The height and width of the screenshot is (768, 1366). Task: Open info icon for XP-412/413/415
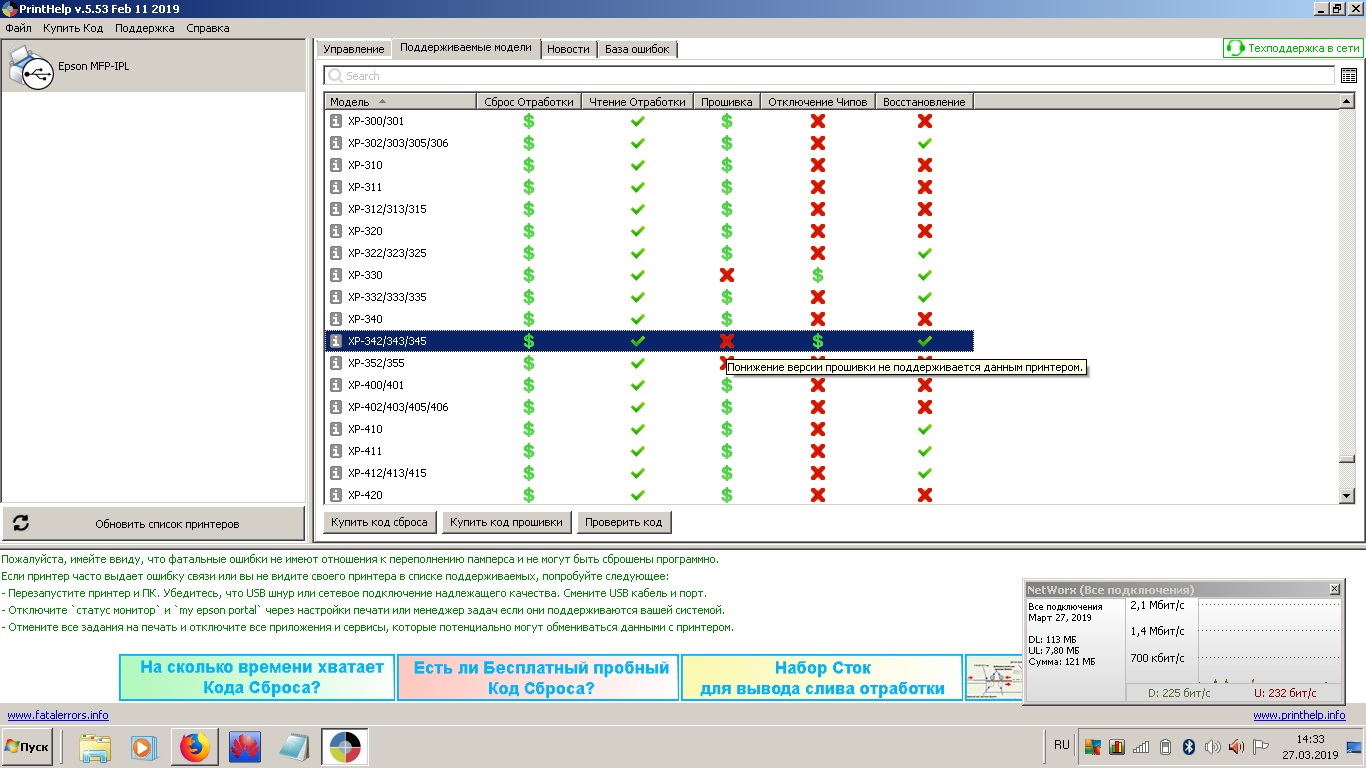pos(336,473)
